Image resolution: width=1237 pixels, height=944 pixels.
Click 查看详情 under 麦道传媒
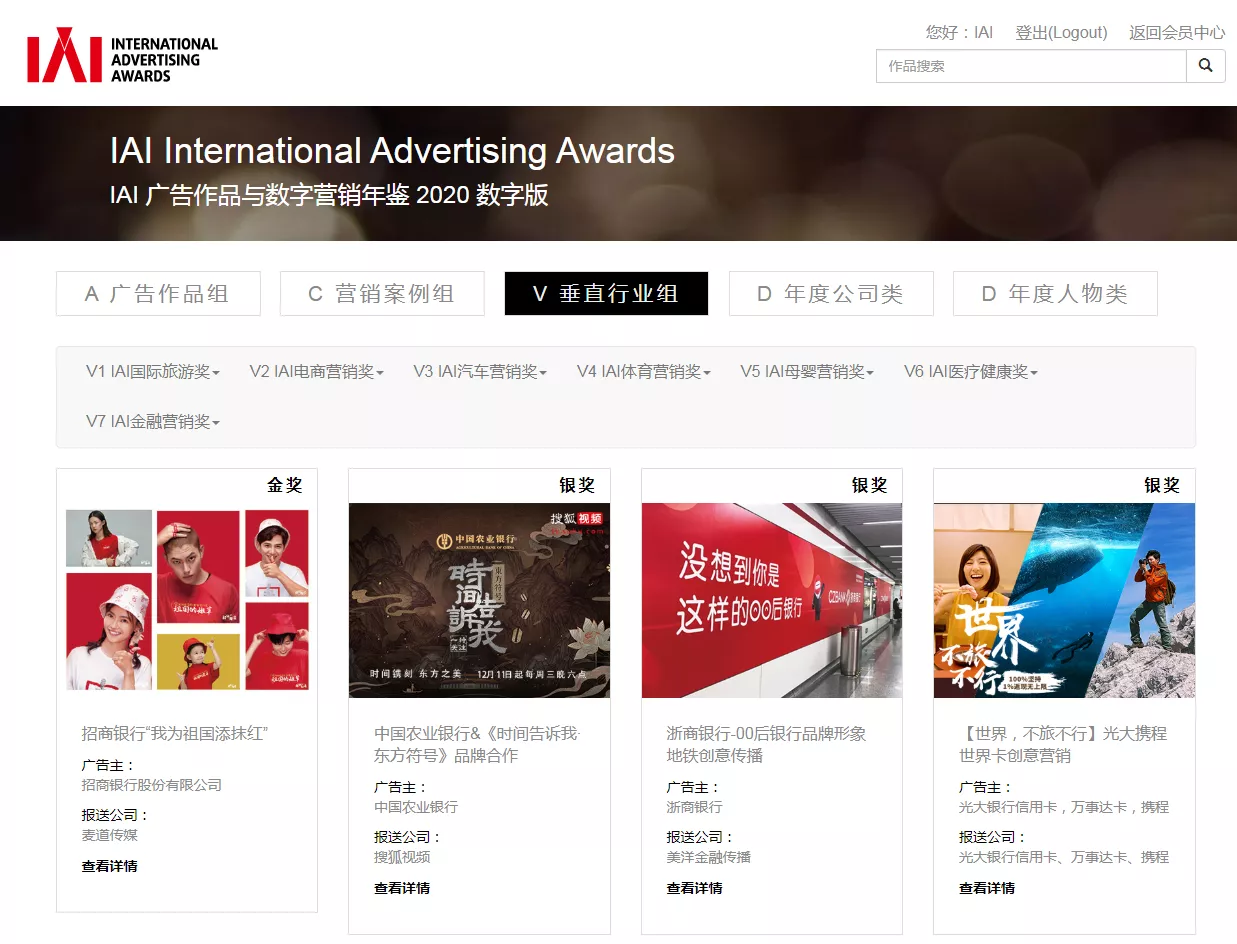click(110, 866)
